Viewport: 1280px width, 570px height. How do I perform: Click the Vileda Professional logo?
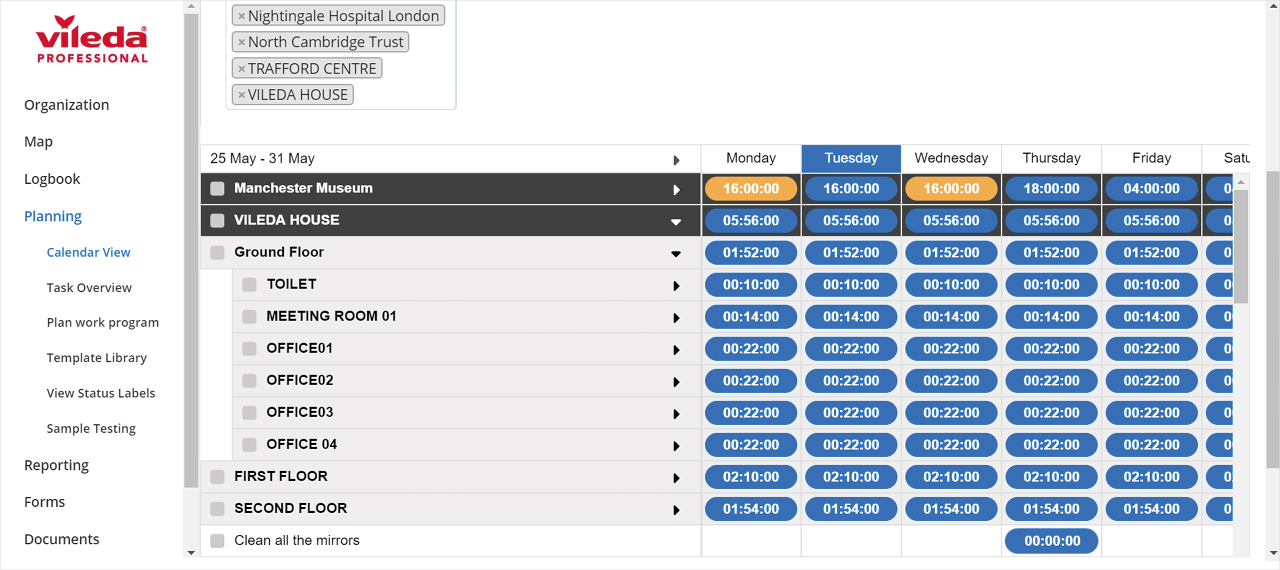[92, 40]
